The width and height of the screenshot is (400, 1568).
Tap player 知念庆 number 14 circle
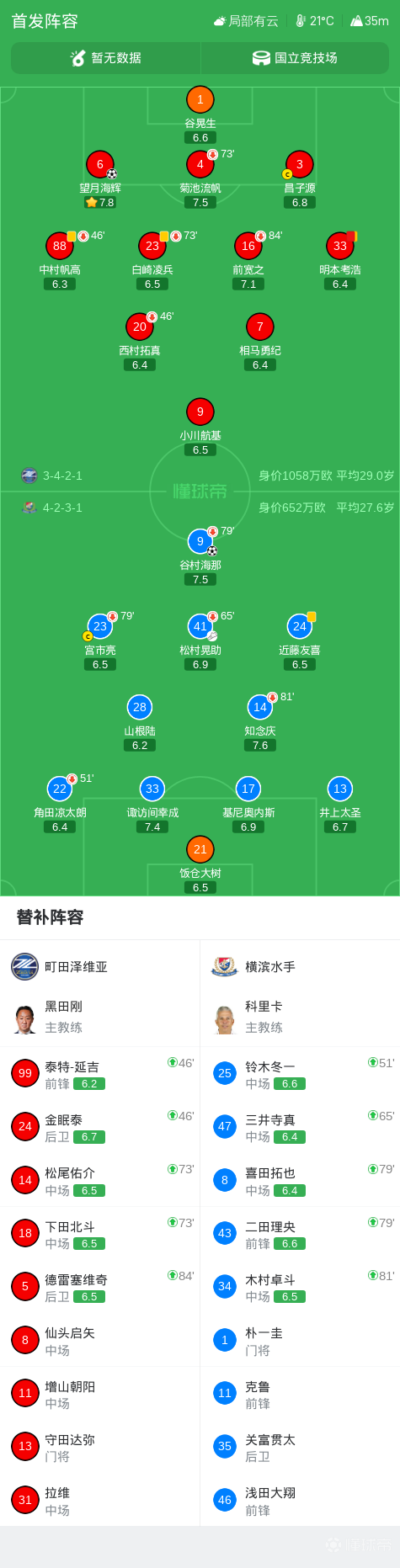pos(260,707)
